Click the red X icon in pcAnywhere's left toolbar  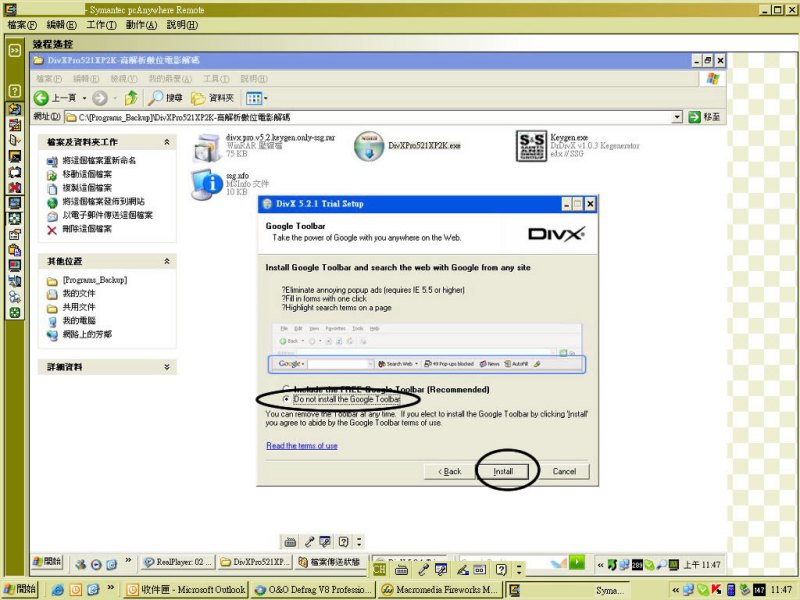pos(15,187)
